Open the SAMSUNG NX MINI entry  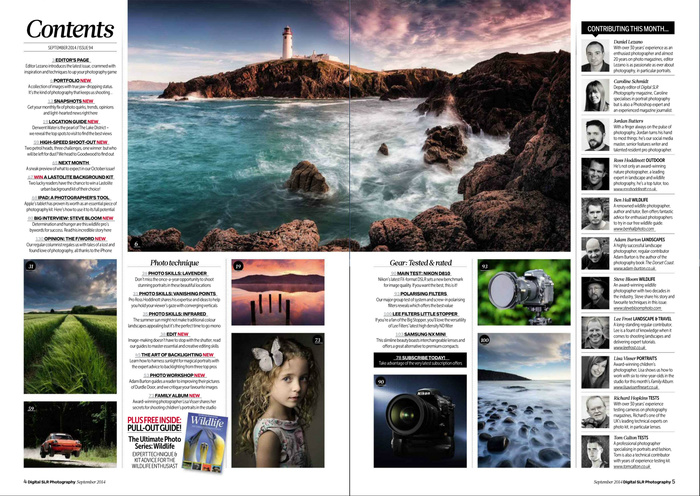420,334
